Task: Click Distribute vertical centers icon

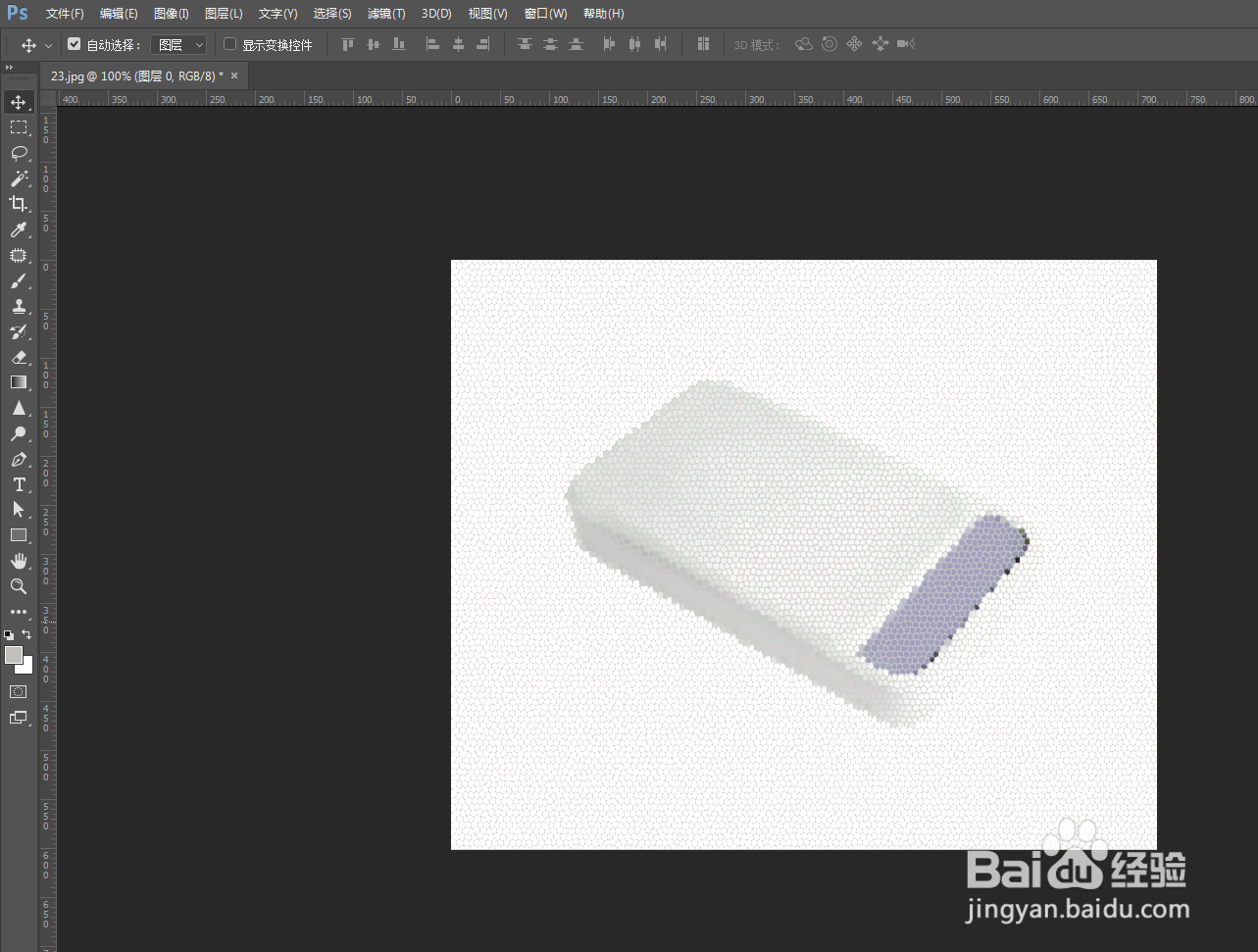Action: [551, 44]
